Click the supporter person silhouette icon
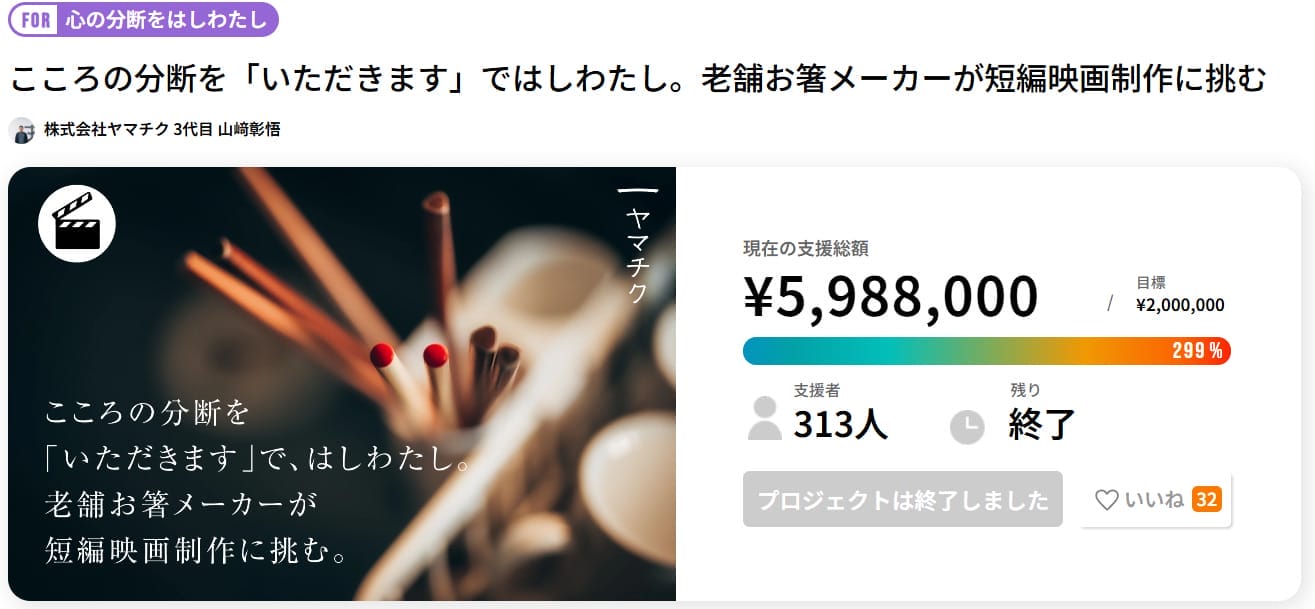This screenshot has height=609, width=1315. (x=765, y=418)
